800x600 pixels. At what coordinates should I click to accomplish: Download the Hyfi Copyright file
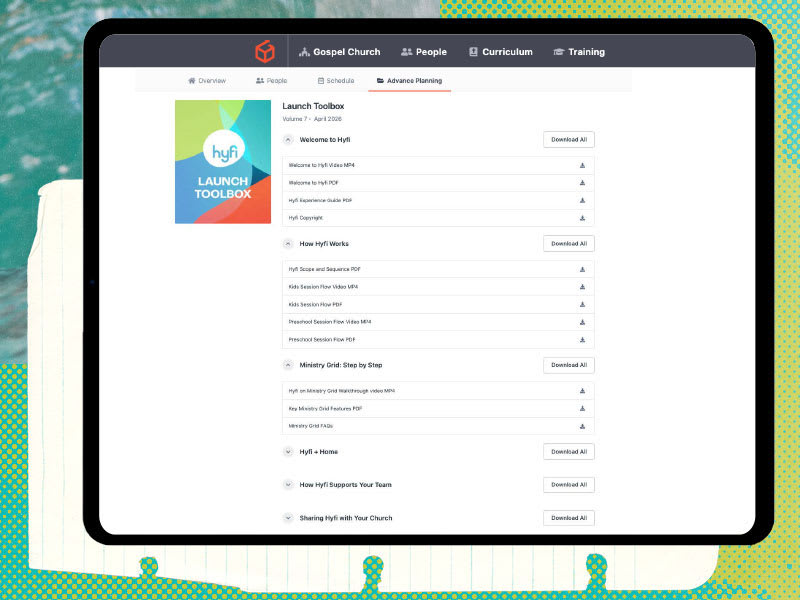pyautogui.click(x=582, y=218)
